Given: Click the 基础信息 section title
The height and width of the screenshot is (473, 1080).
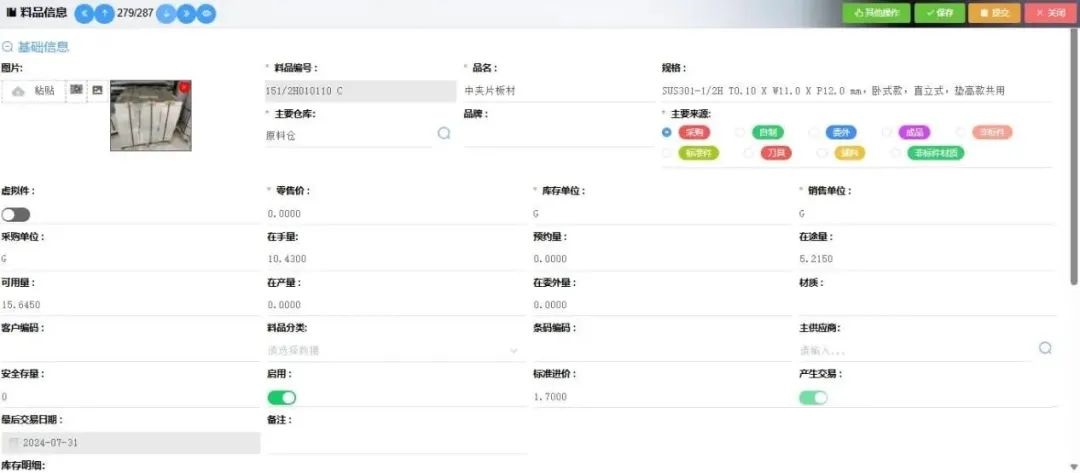Looking at the screenshot, I should (43, 48).
